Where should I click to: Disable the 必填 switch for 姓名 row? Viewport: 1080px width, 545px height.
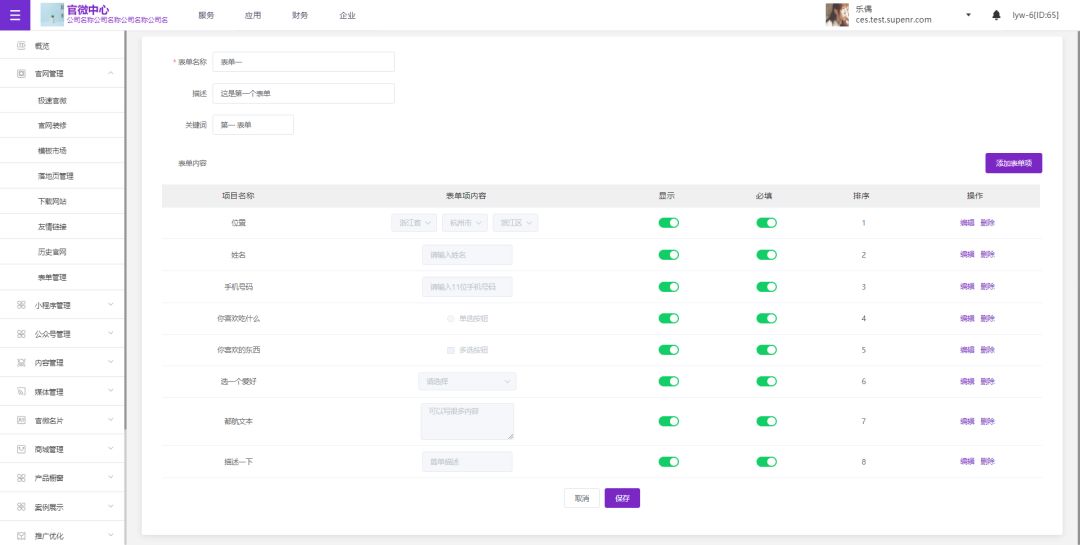coord(766,255)
